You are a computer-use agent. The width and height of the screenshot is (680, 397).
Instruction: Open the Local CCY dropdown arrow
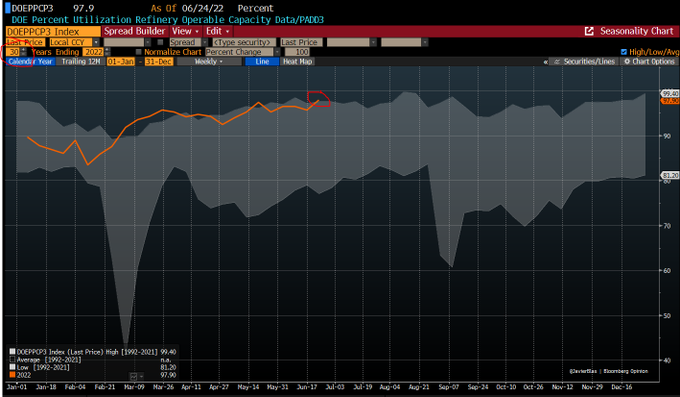pos(96,42)
